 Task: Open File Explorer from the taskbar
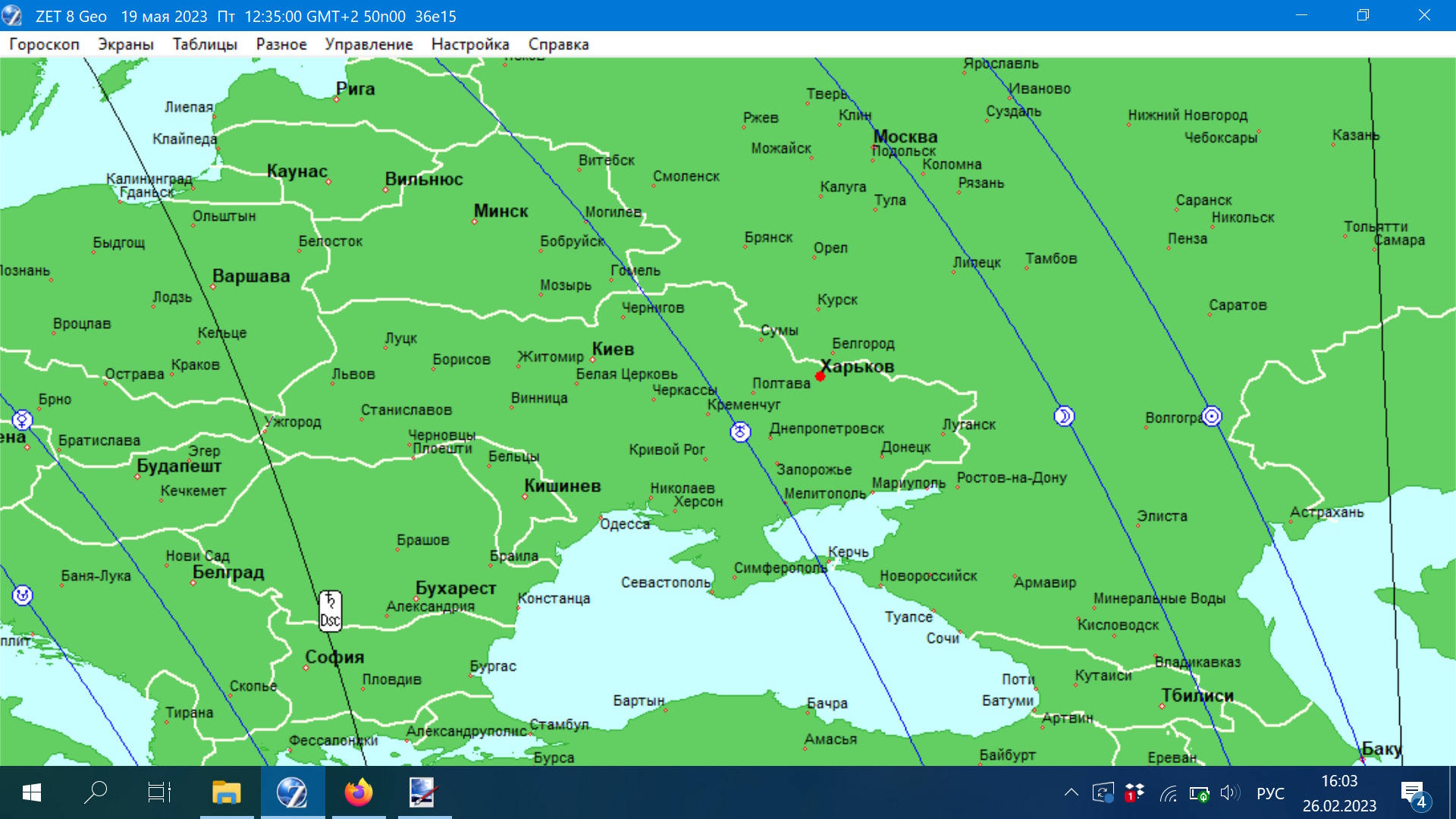tap(226, 792)
